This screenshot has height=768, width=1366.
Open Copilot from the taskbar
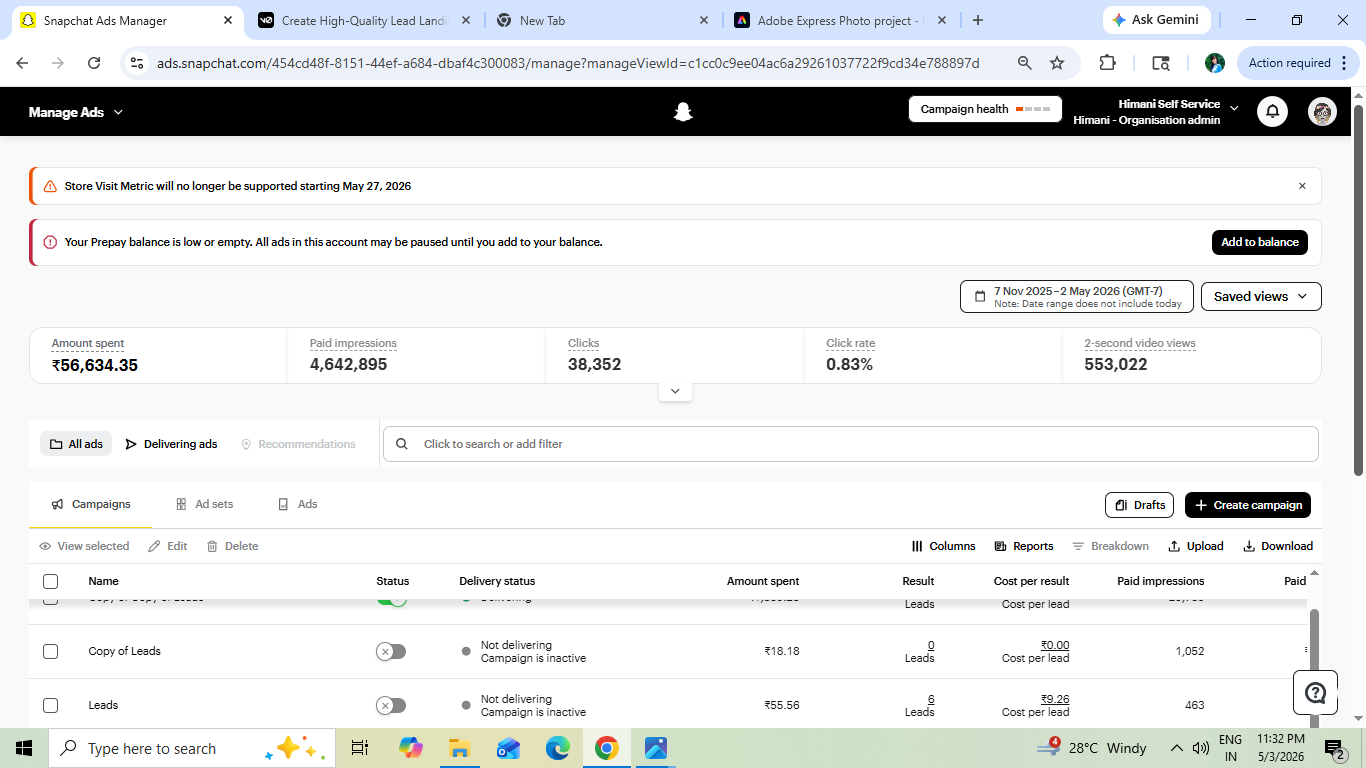[x=410, y=748]
